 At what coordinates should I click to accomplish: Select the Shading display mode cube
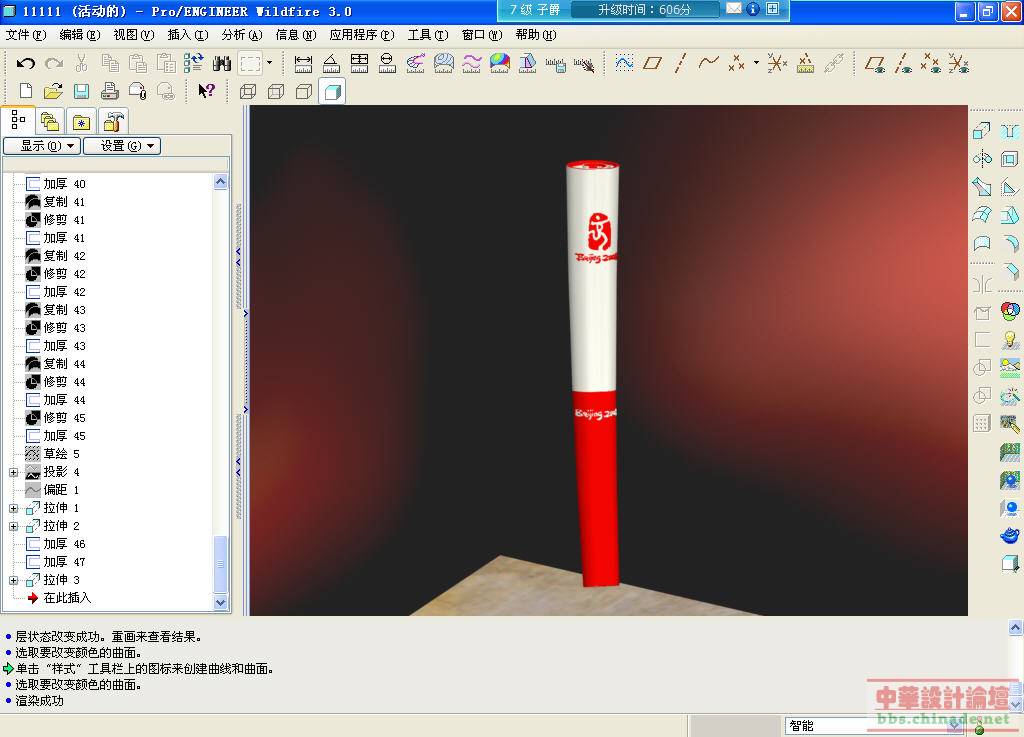pyautogui.click(x=332, y=92)
